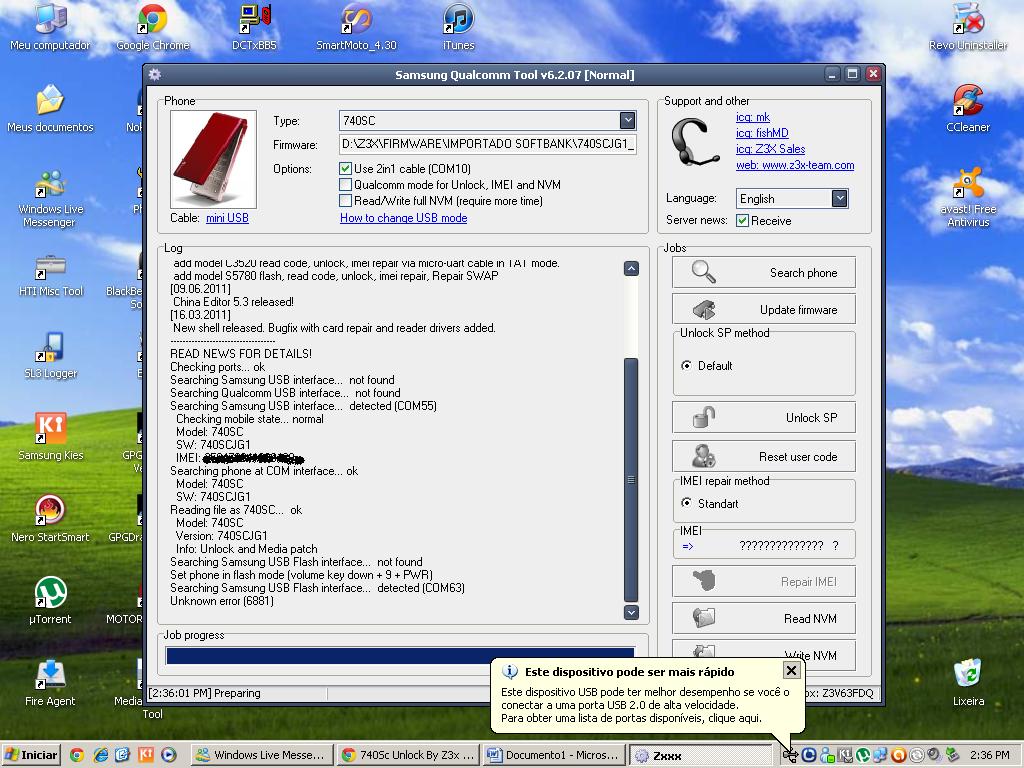
Task: Expand the Language dropdown set to English
Action: tap(839, 199)
